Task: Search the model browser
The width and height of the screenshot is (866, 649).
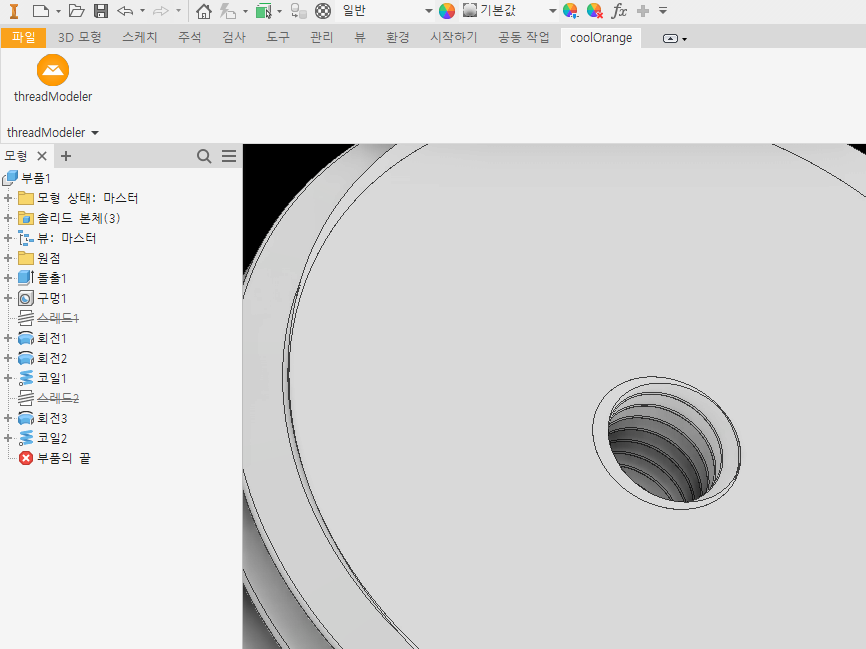Action: point(204,156)
